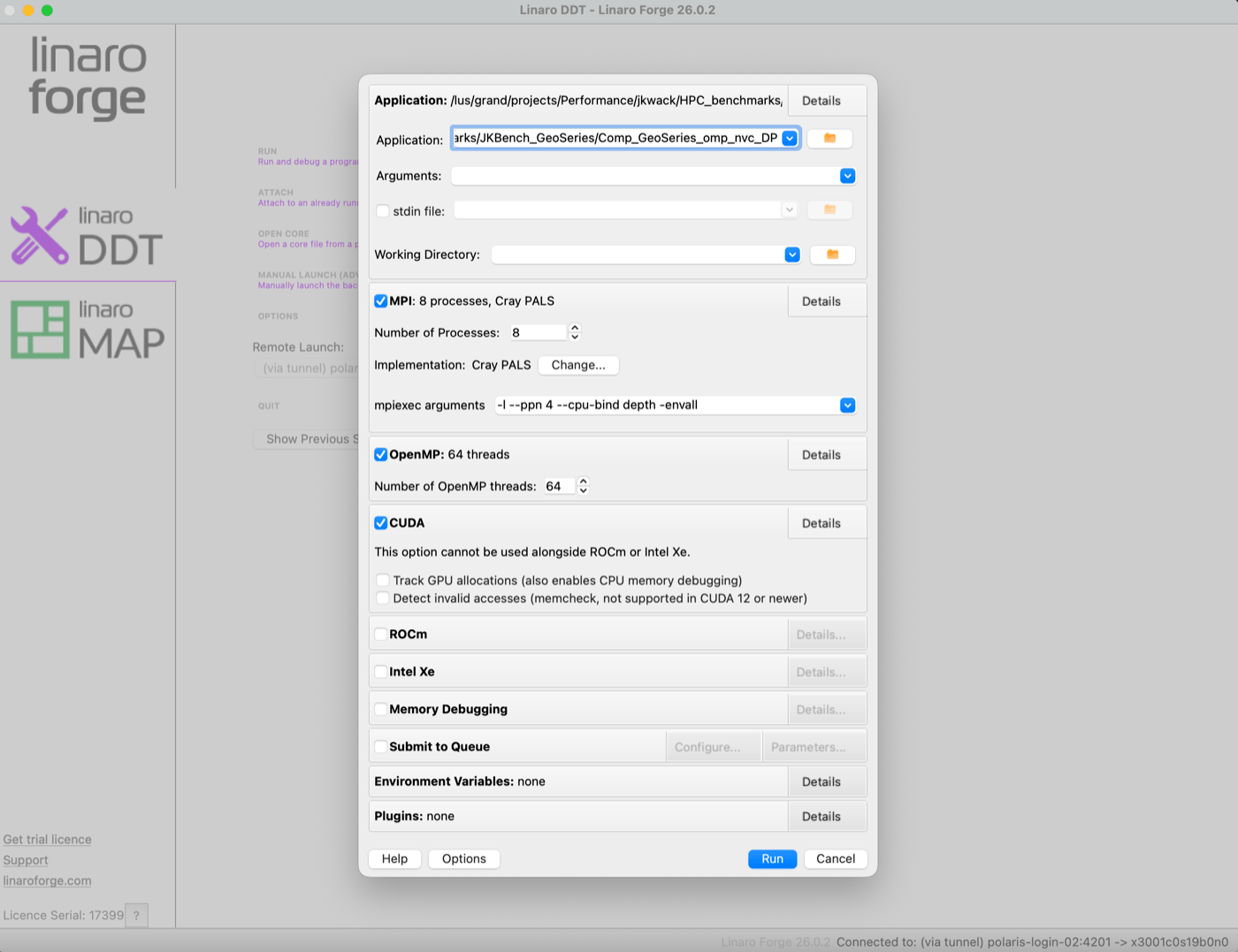The width and height of the screenshot is (1238, 952).
Task: Open the mpiexec arguments dropdown arrow
Action: tap(847, 405)
